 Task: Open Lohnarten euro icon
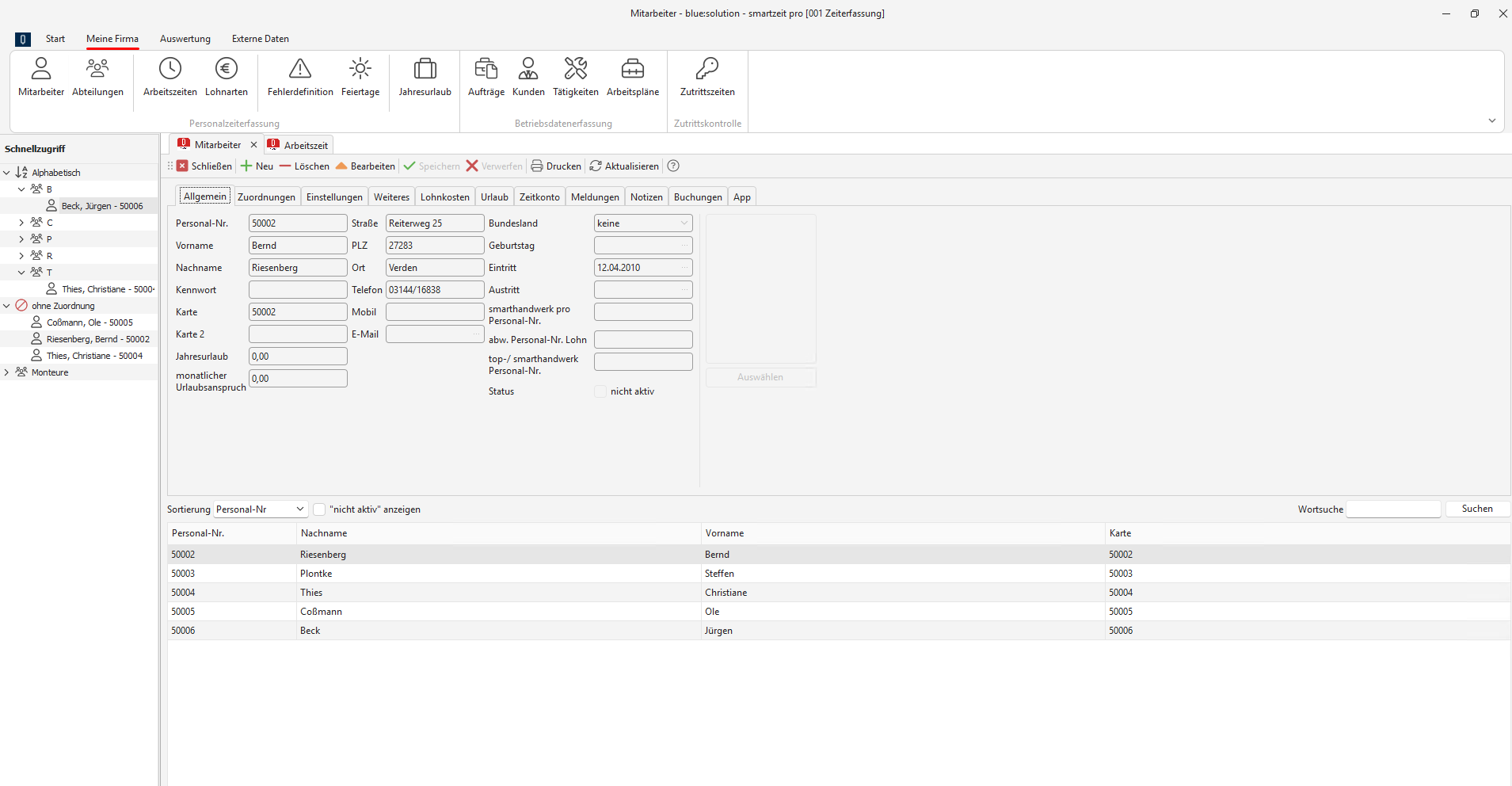click(x=227, y=78)
